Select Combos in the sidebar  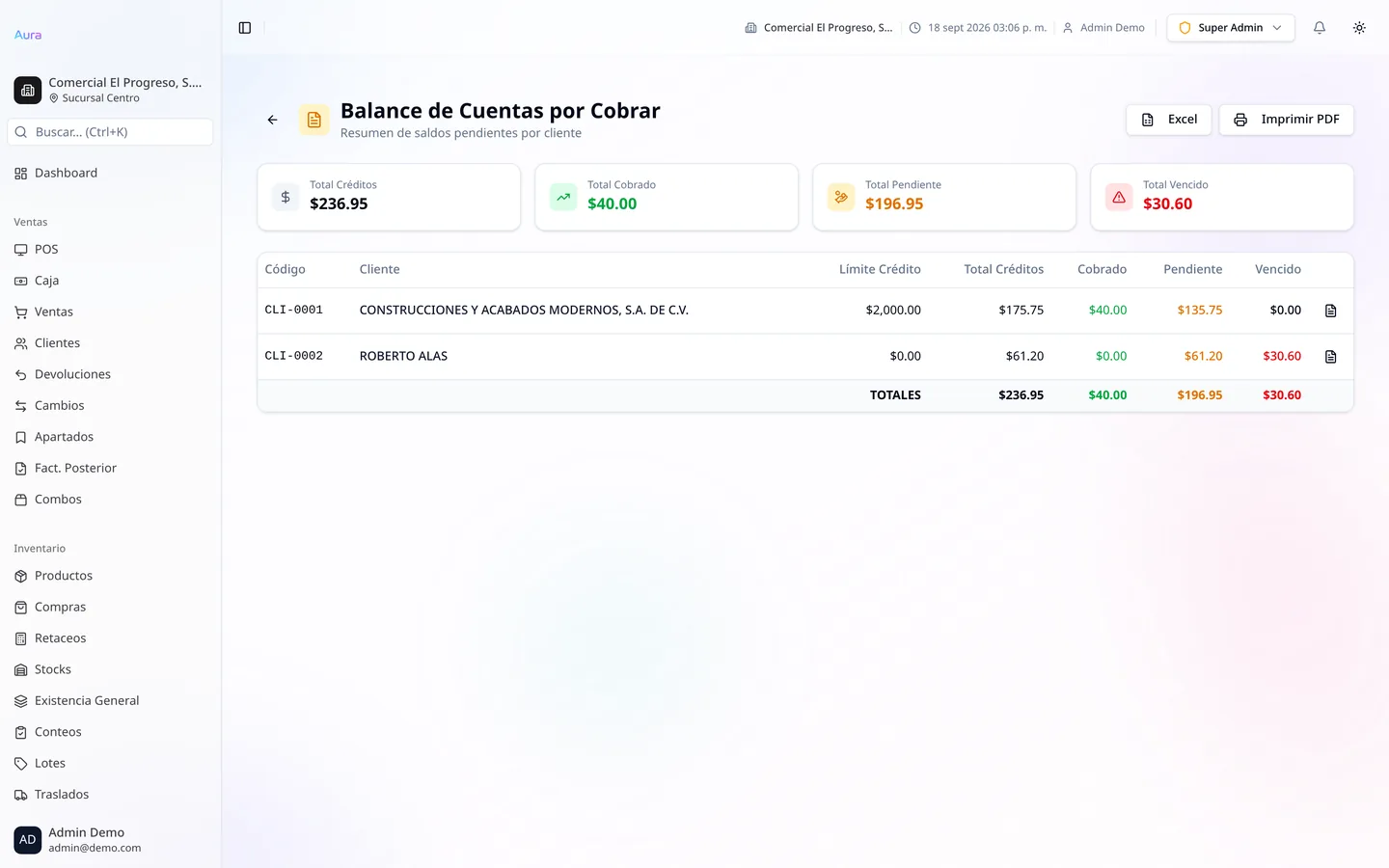click(x=110, y=500)
